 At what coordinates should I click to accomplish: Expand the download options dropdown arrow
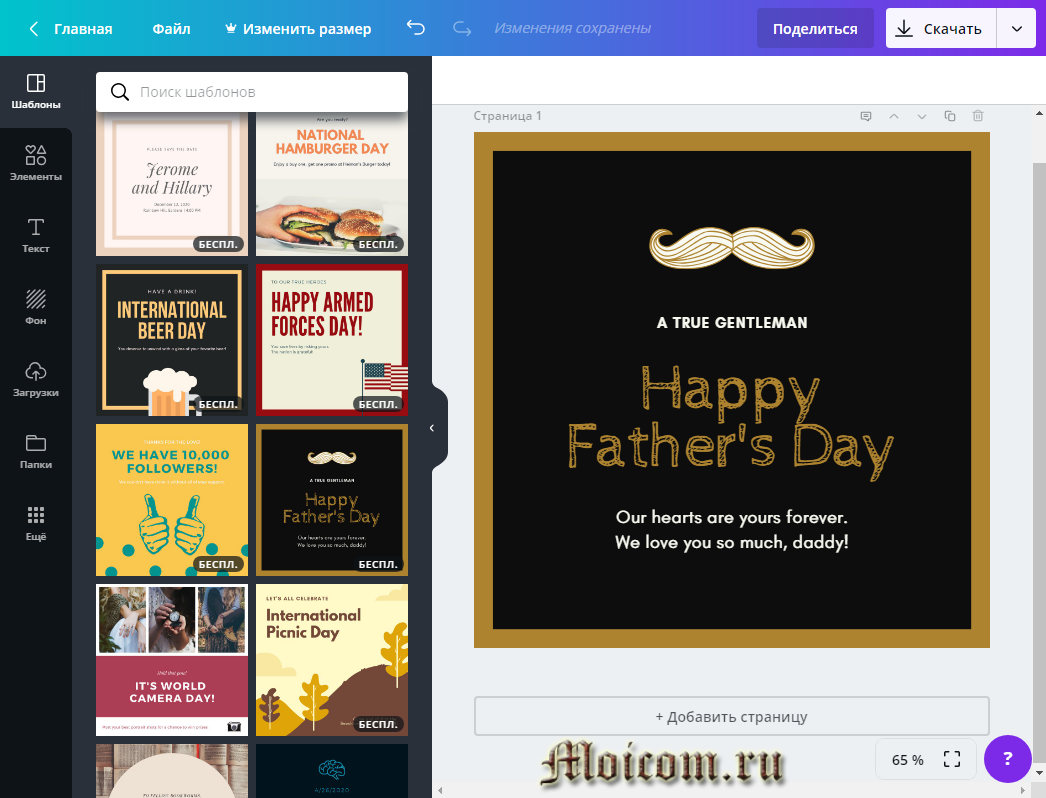pyautogui.click(x=1016, y=29)
